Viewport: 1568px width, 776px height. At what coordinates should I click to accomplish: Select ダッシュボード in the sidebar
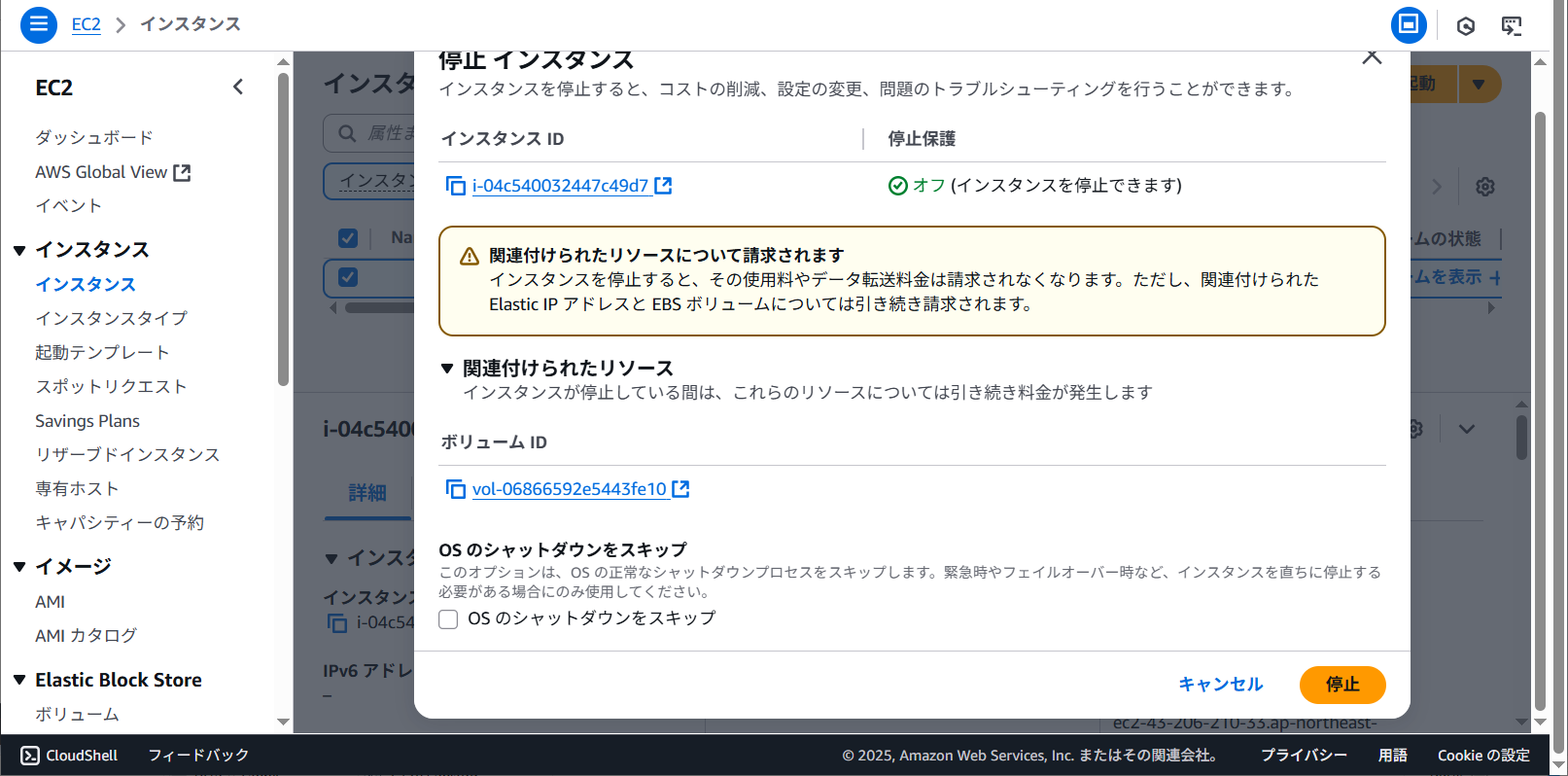94,137
